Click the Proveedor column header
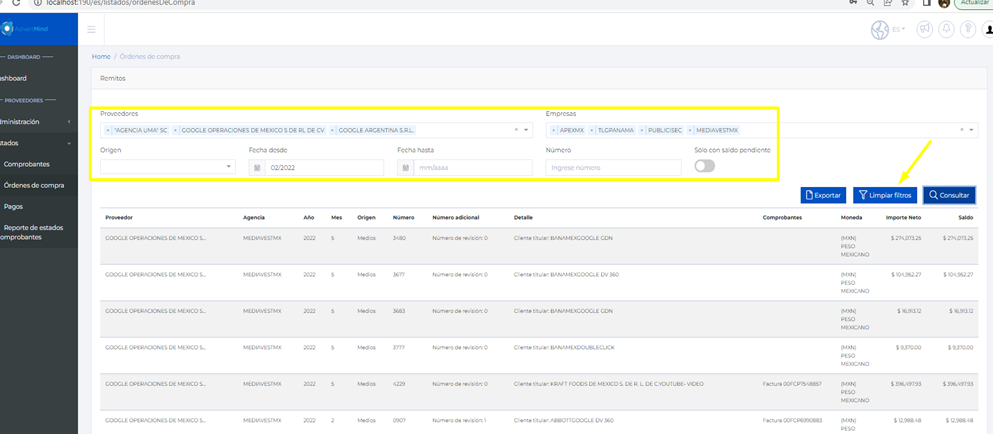Image resolution: width=993 pixels, height=434 pixels. [119, 217]
